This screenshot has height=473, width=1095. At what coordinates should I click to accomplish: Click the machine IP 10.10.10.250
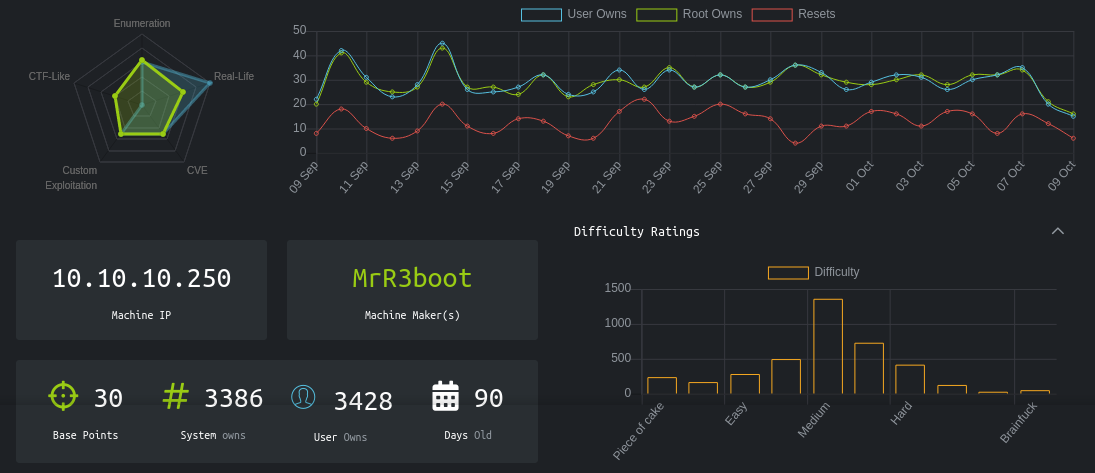click(x=141, y=279)
